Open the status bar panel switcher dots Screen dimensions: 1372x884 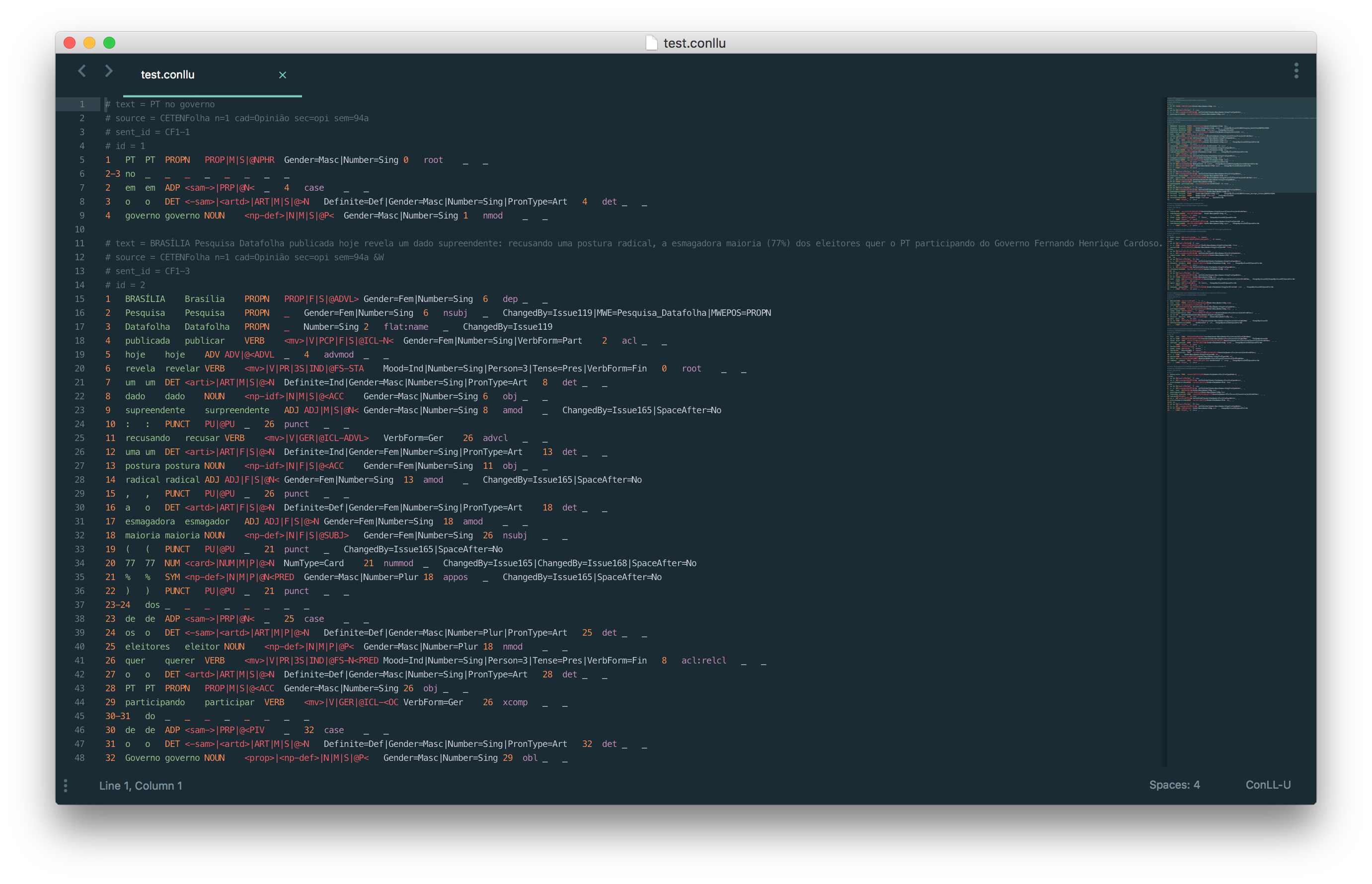[66, 785]
